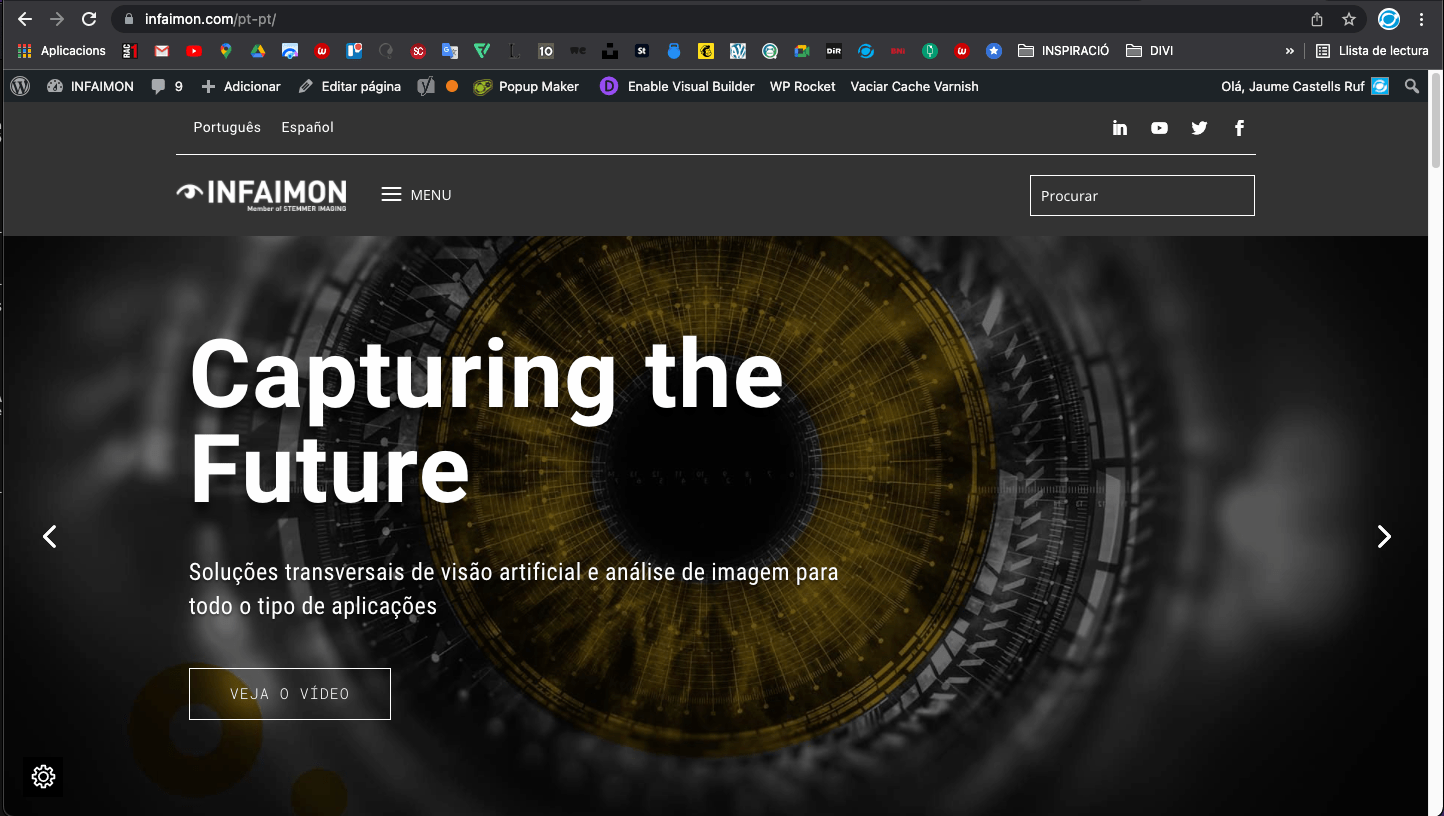Click the VEJA O VÍDEO button
Viewport: 1444px width, 816px height.
[x=290, y=694]
